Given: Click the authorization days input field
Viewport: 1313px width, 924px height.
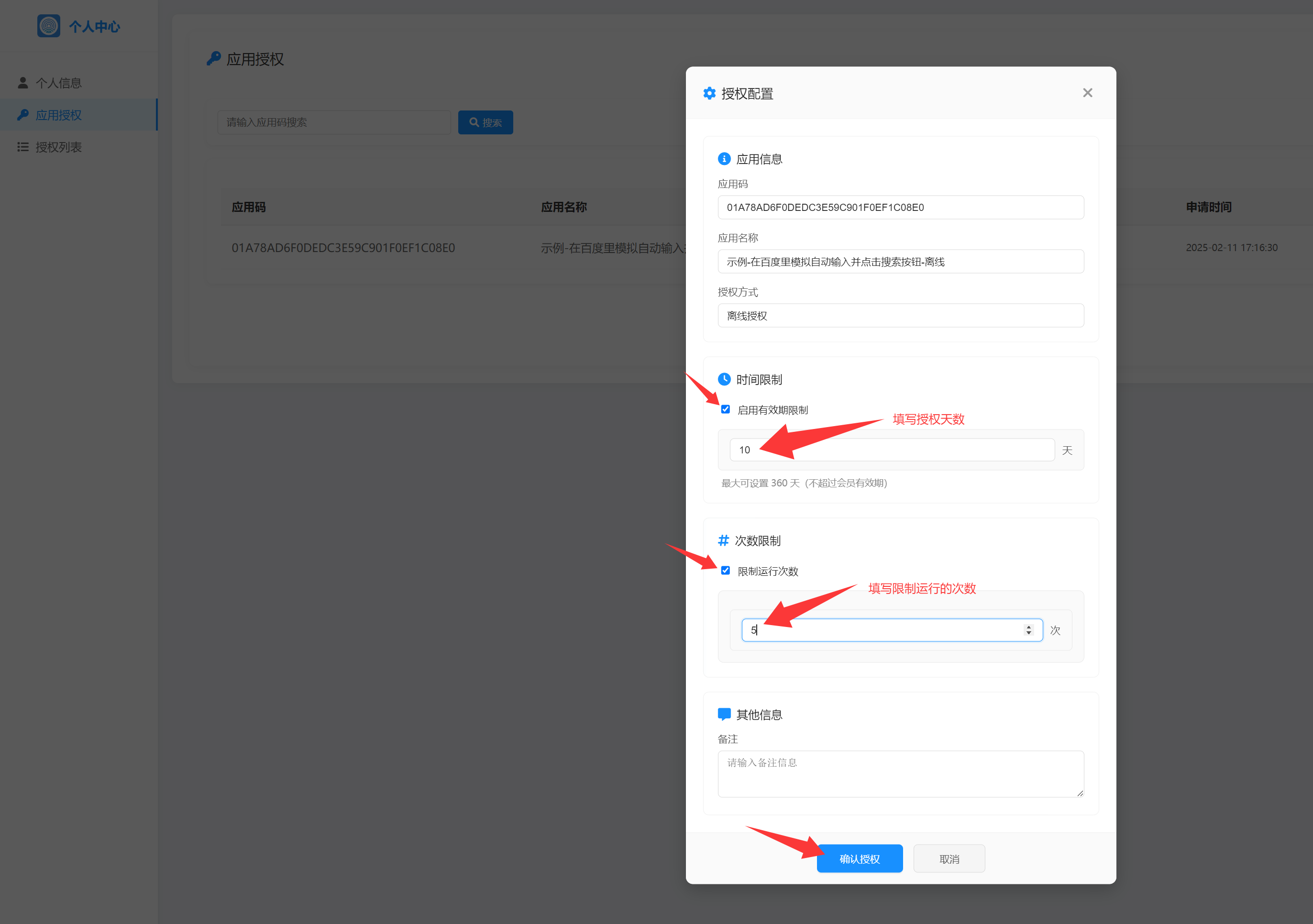Looking at the screenshot, I should (892, 450).
